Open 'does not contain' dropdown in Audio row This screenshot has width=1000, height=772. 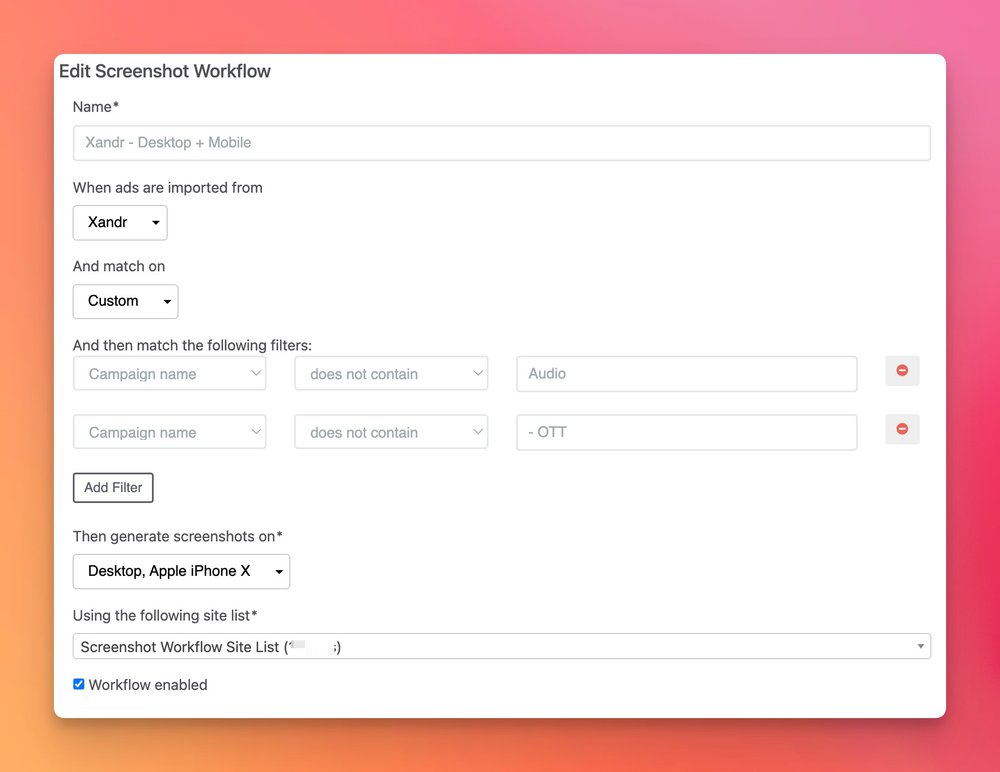391,374
